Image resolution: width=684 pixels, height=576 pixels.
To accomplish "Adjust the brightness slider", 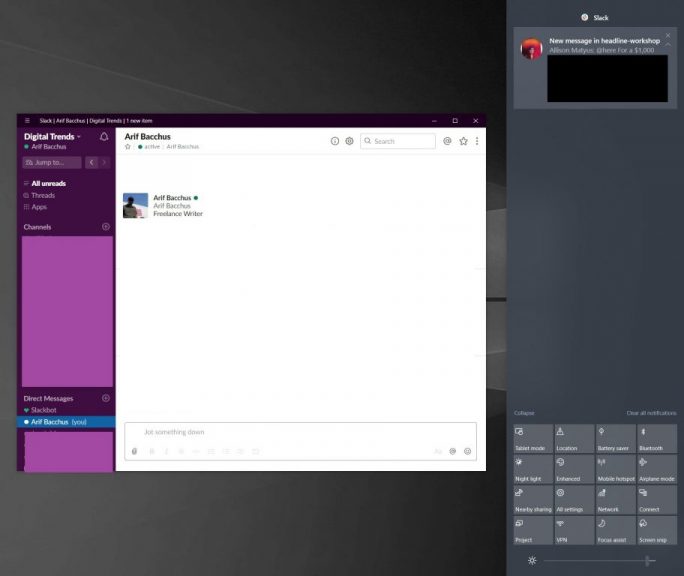I will click(x=599, y=561).
